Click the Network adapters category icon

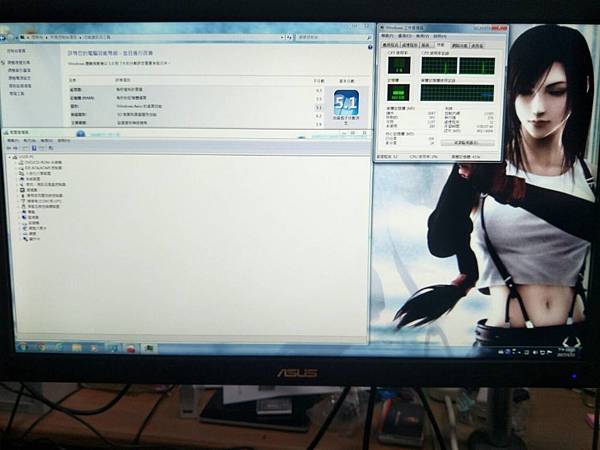(x=25, y=228)
